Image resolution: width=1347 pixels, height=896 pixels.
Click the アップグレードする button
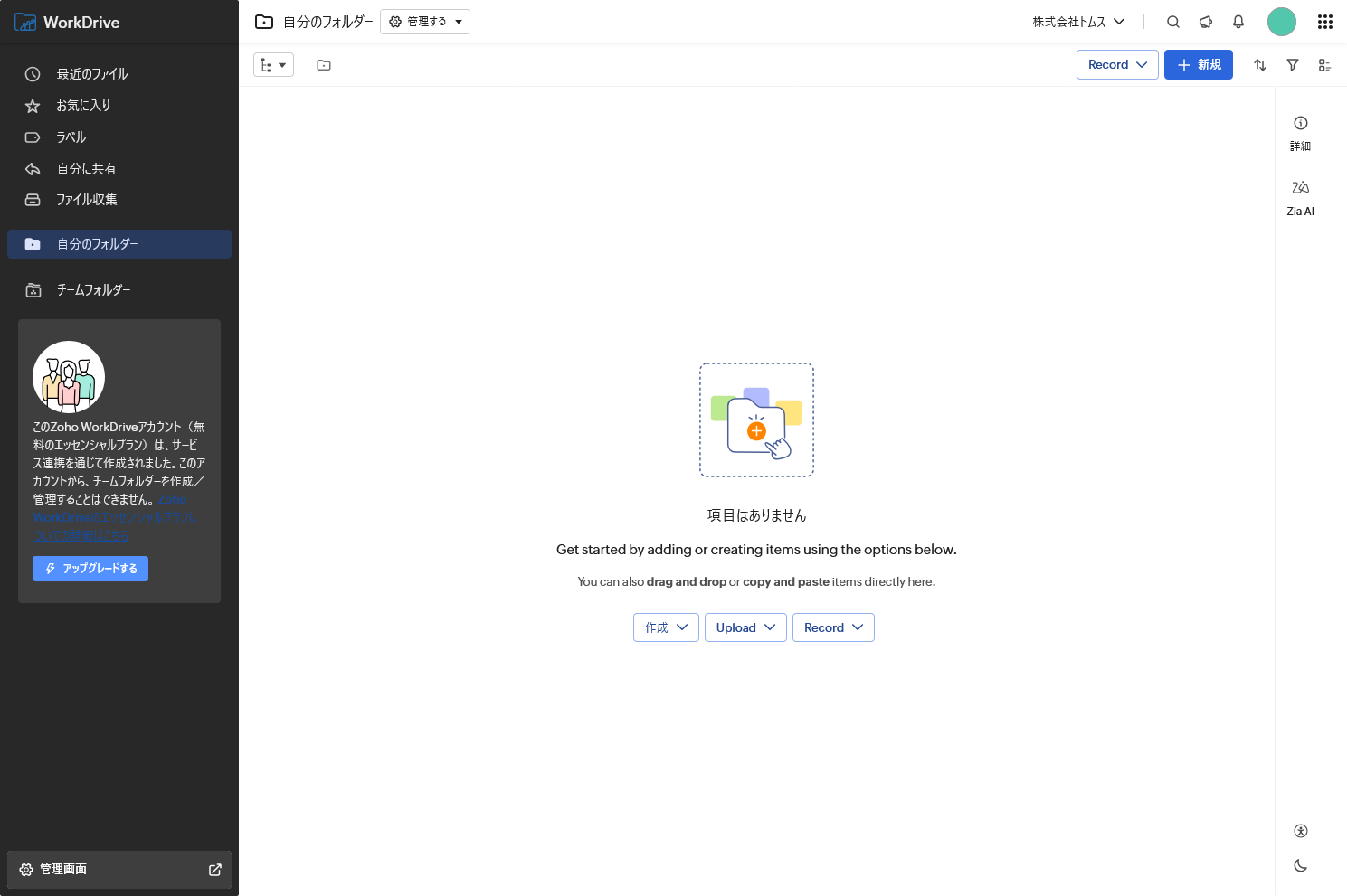pyautogui.click(x=90, y=569)
